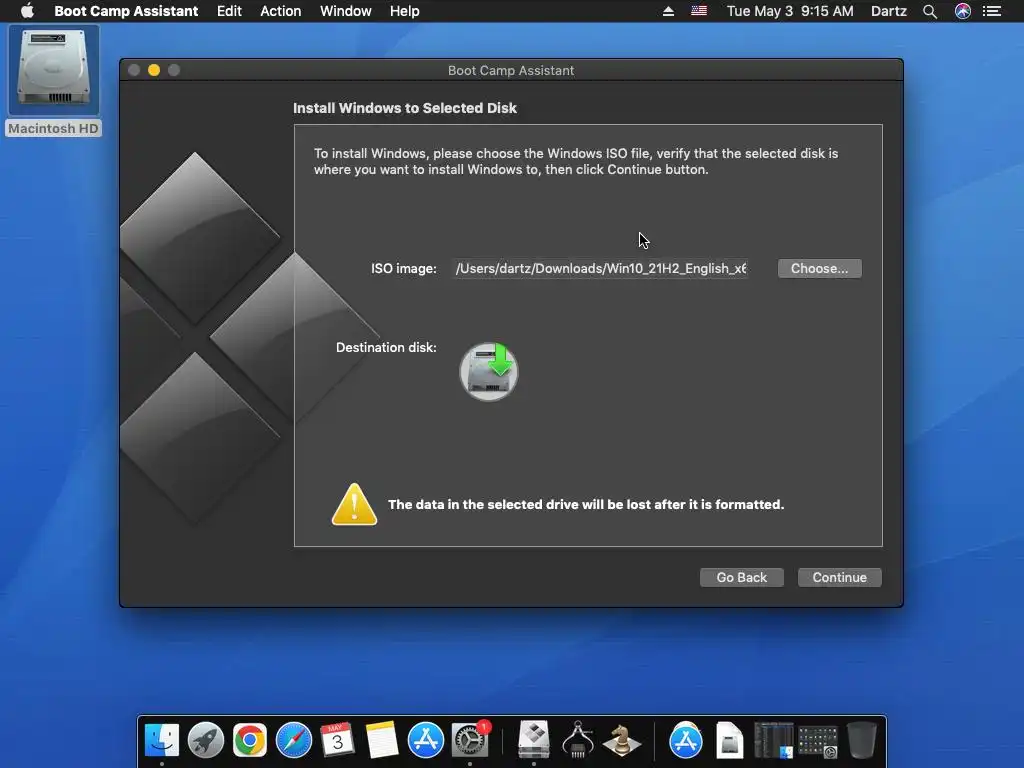Click the yellow warning triangle icon

click(x=354, y=504)
